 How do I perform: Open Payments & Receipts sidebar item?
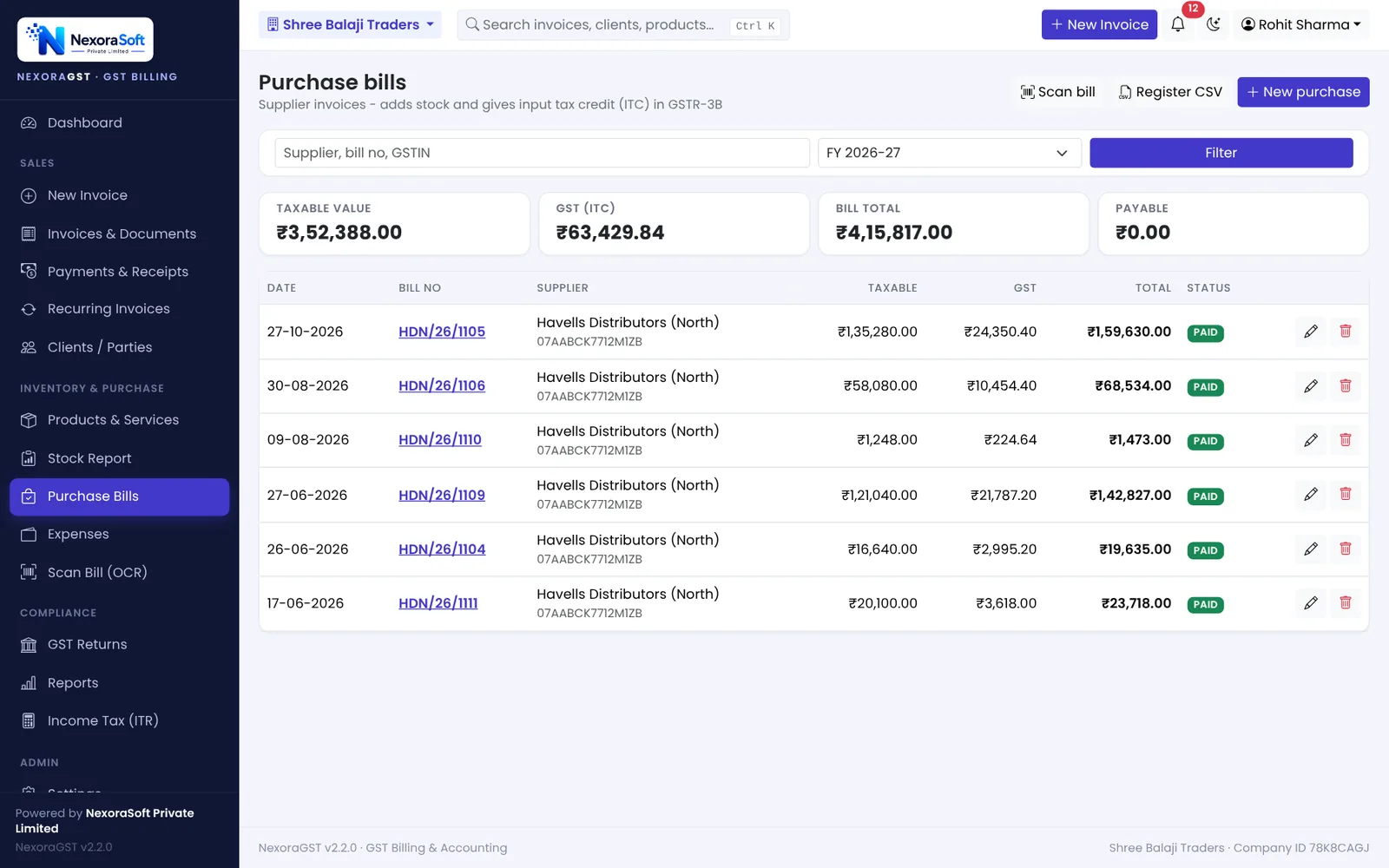point(119,272)
